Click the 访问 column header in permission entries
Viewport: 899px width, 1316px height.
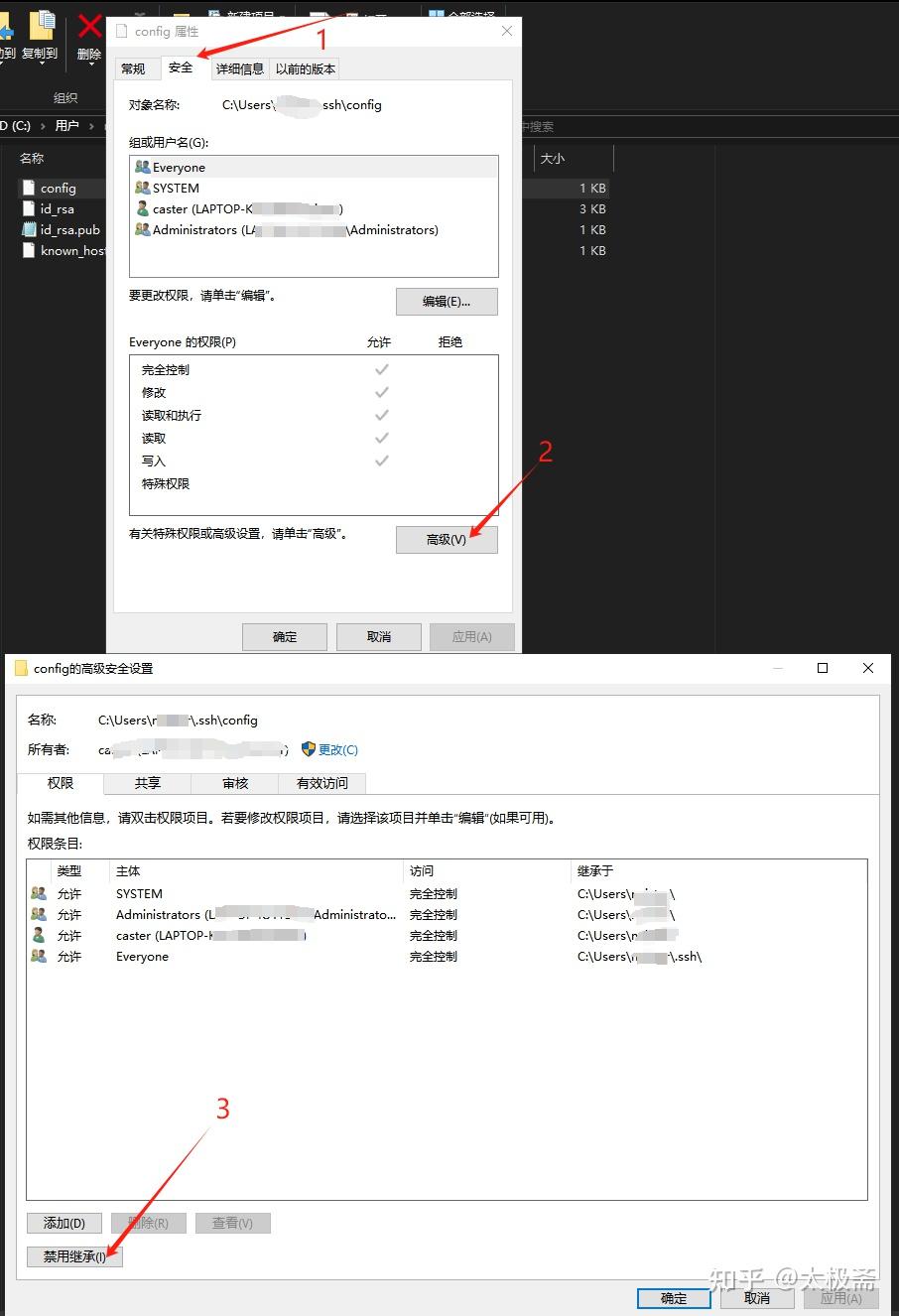422,870
